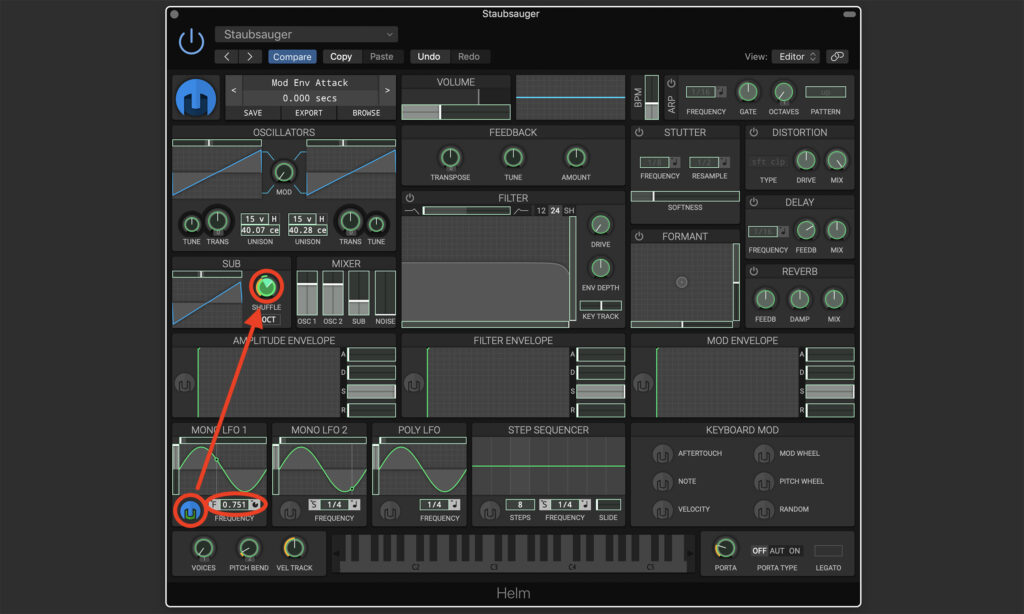Click the reverb DAMP knob
Image resolution: width=1024 pixels, height=614 pixels.
click(x=799, y=299)
